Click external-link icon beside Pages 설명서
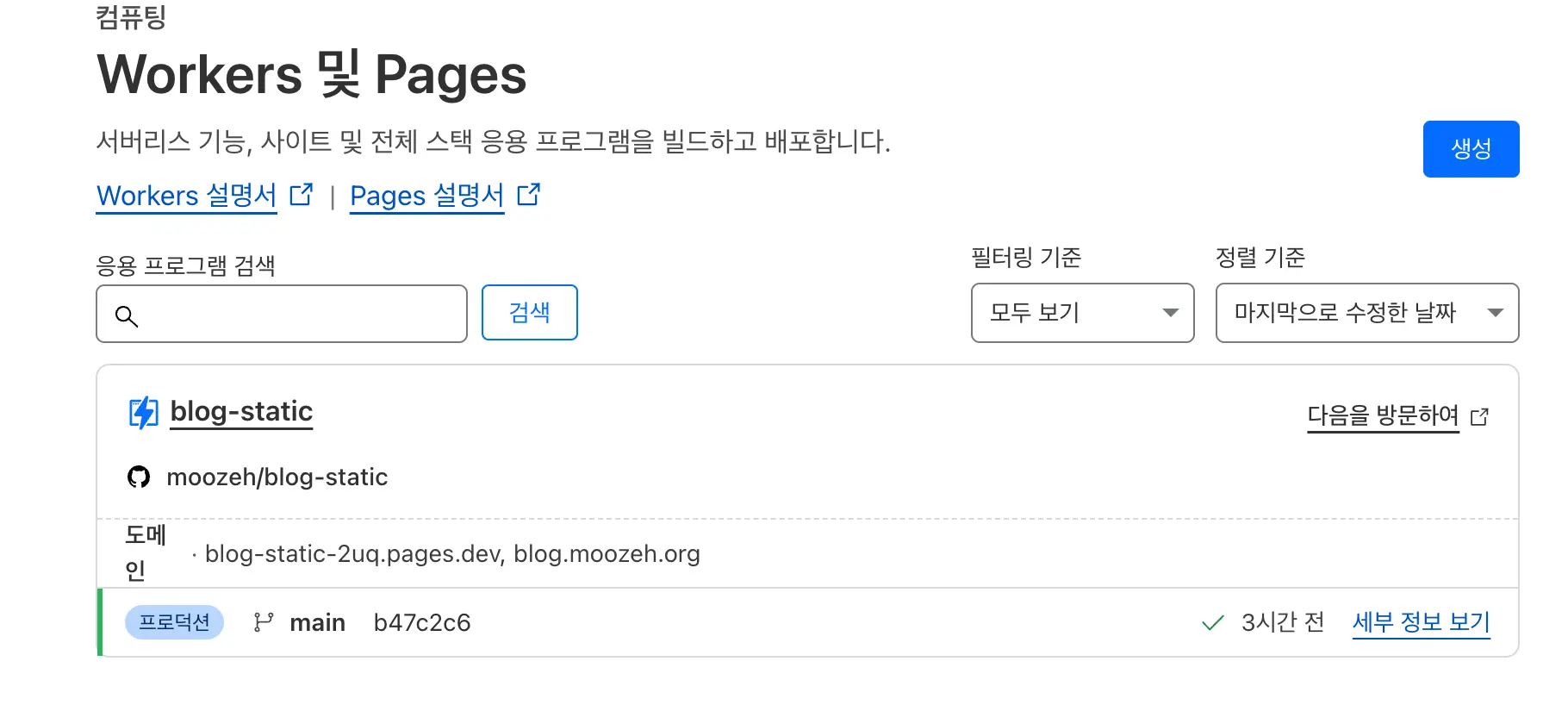The image size is (1568, 705). click(x=528, y=195)
